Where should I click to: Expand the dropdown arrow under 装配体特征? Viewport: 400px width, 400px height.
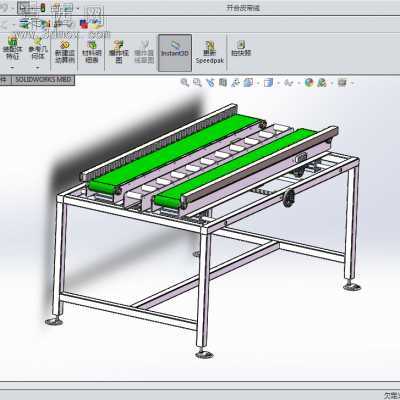(13, 68)
